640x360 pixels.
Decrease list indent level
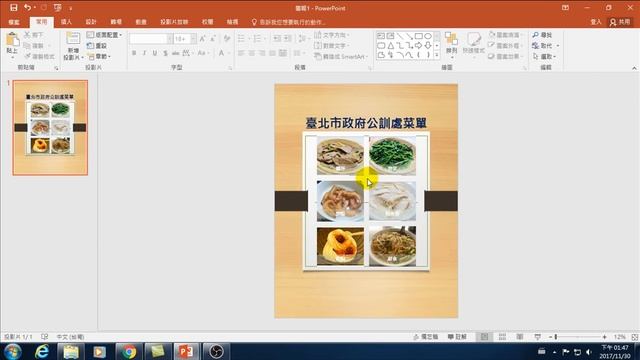coord(277,39)
